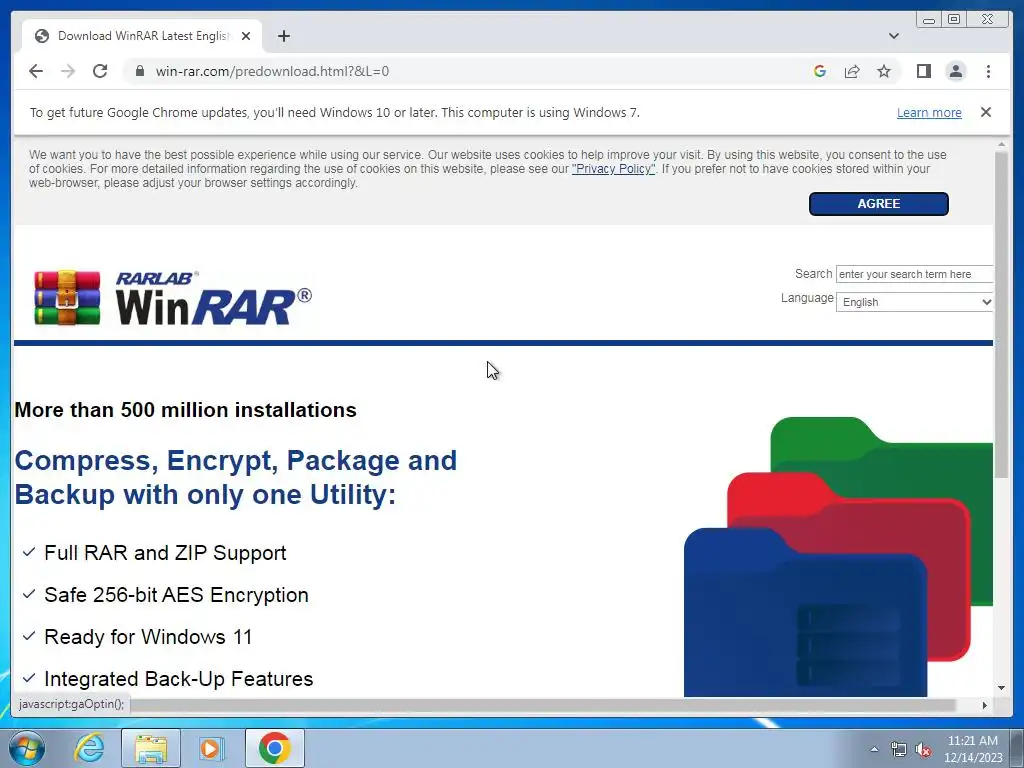Click the colored folders illustration
1024x768 pixels.
coord(839,556)
